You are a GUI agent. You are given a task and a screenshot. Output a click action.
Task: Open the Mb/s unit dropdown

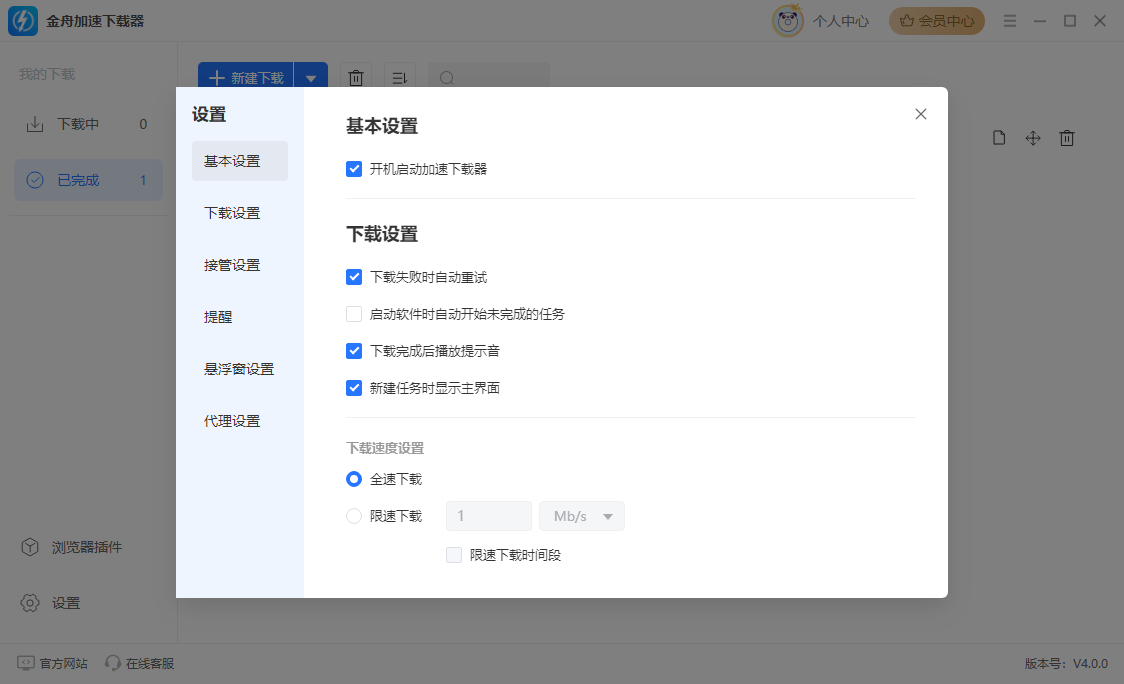point(582,516)
